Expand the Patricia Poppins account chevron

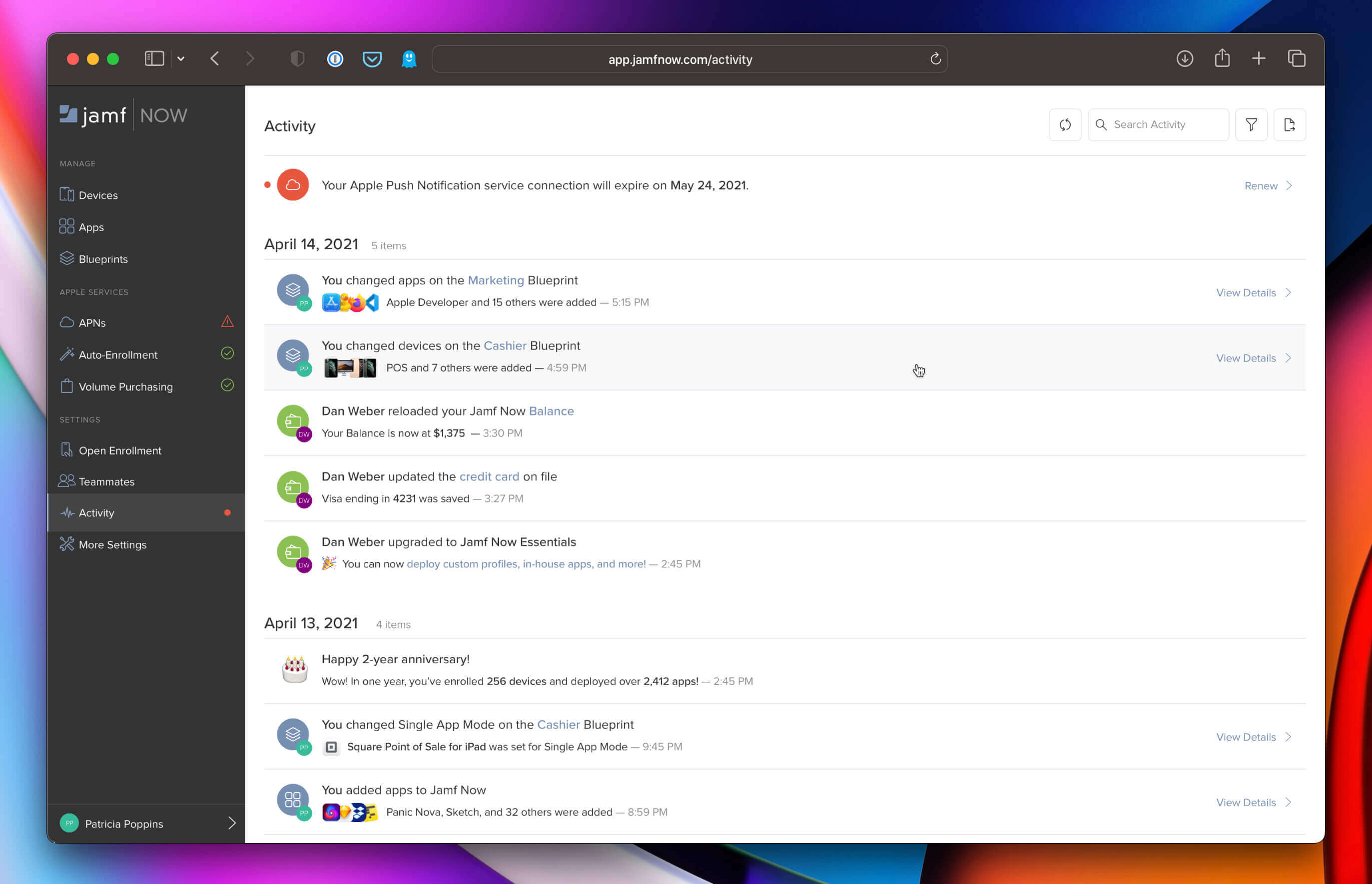[x=232, y=823]
